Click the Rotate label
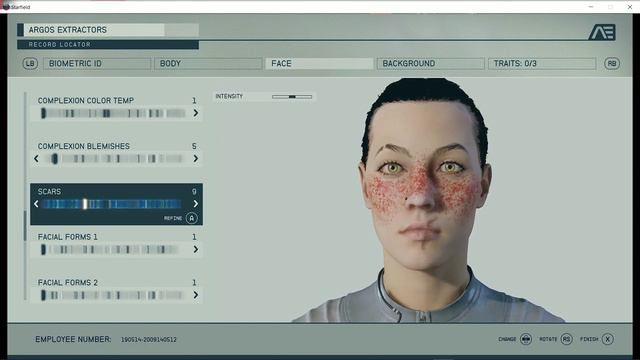Screen dimensions: 640x360 [548, 339]
